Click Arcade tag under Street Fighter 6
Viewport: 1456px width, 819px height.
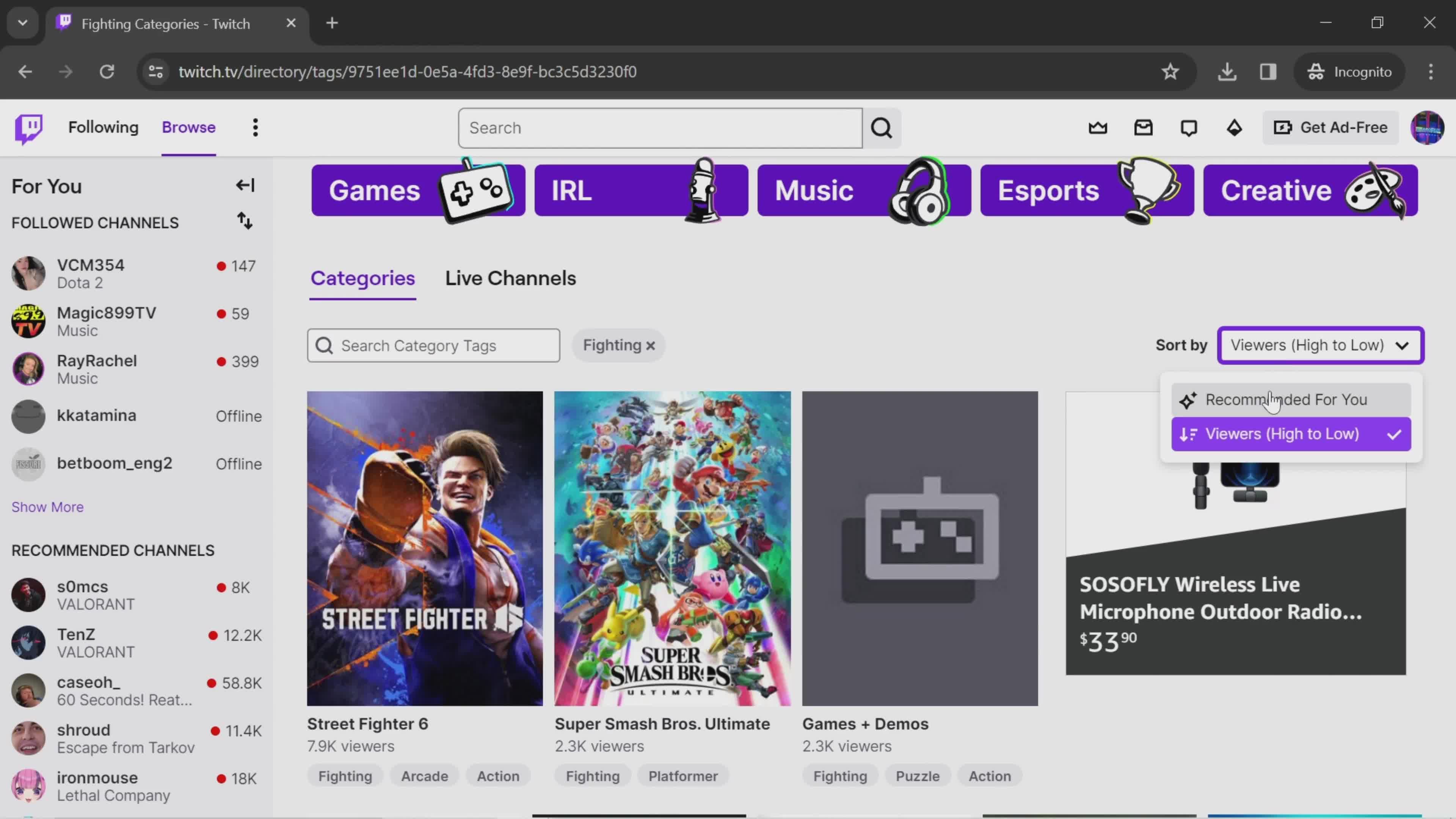(x=425, y=776)
